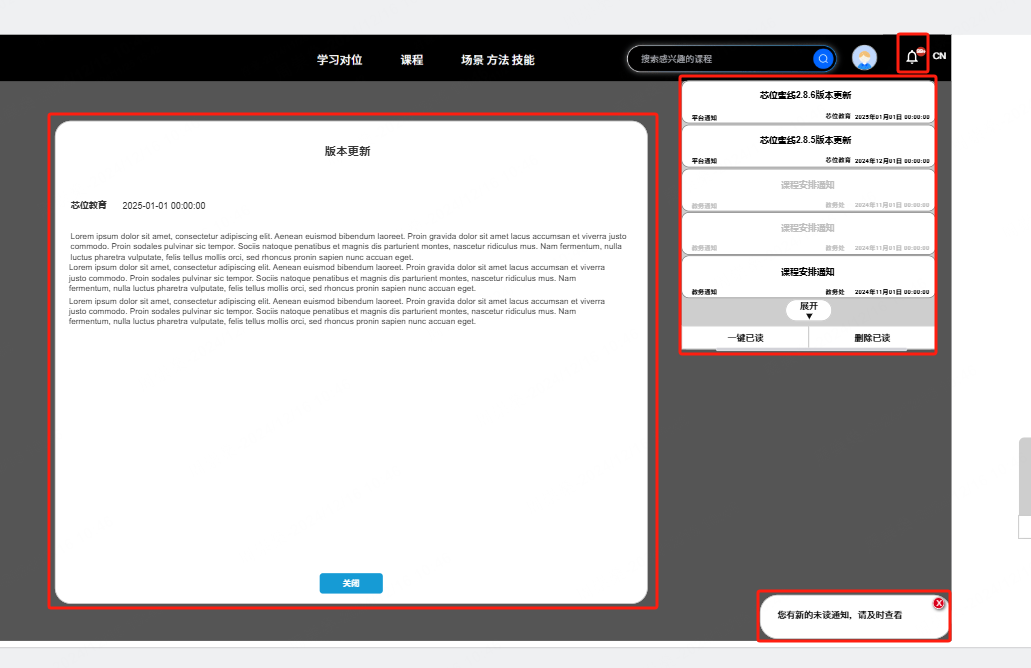The width and height of the screenshot is (1031, 668).
Task: Open the profile avatar menu
Action: pyautogui.click(x=863, y=58)
